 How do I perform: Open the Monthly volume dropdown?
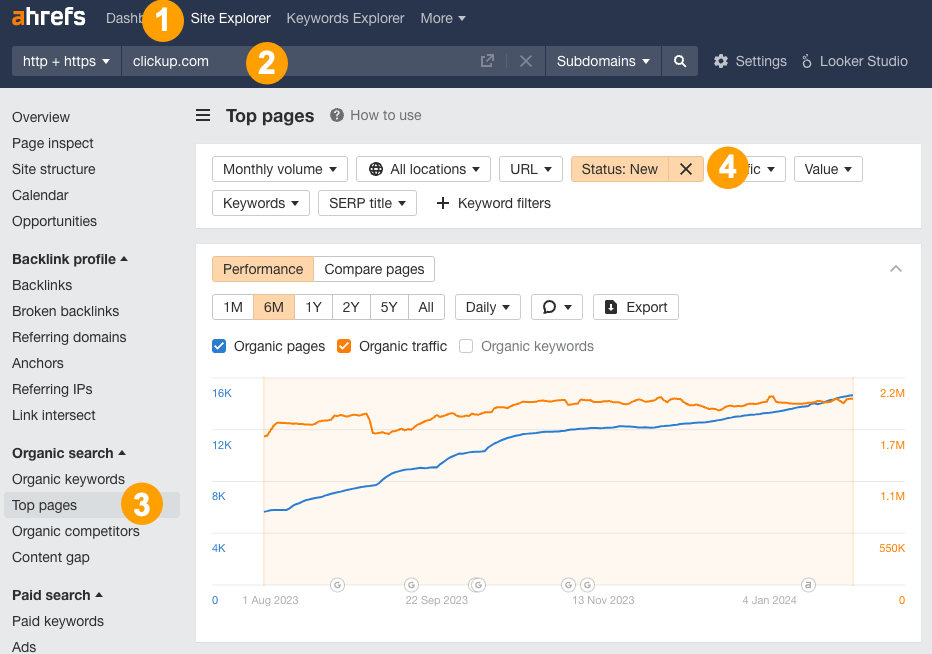279,168
